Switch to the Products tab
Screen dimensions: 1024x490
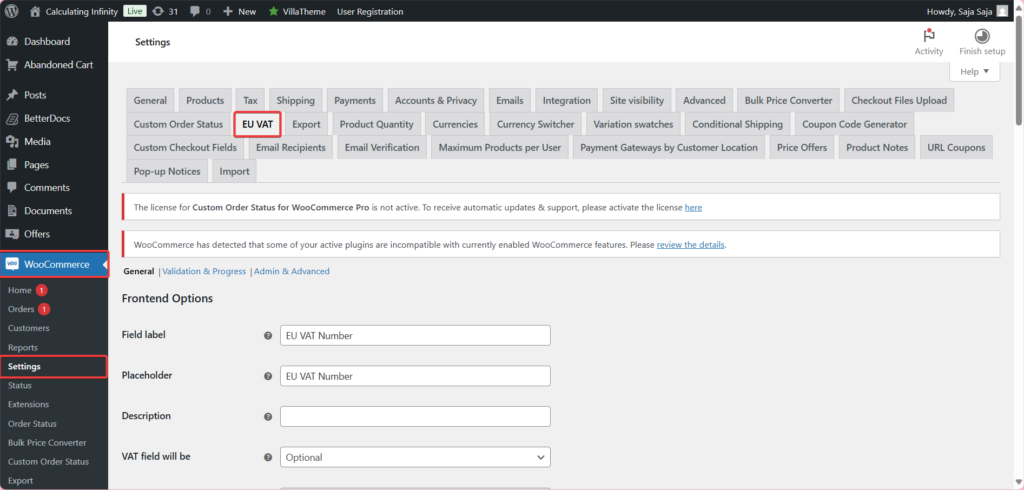205,101
